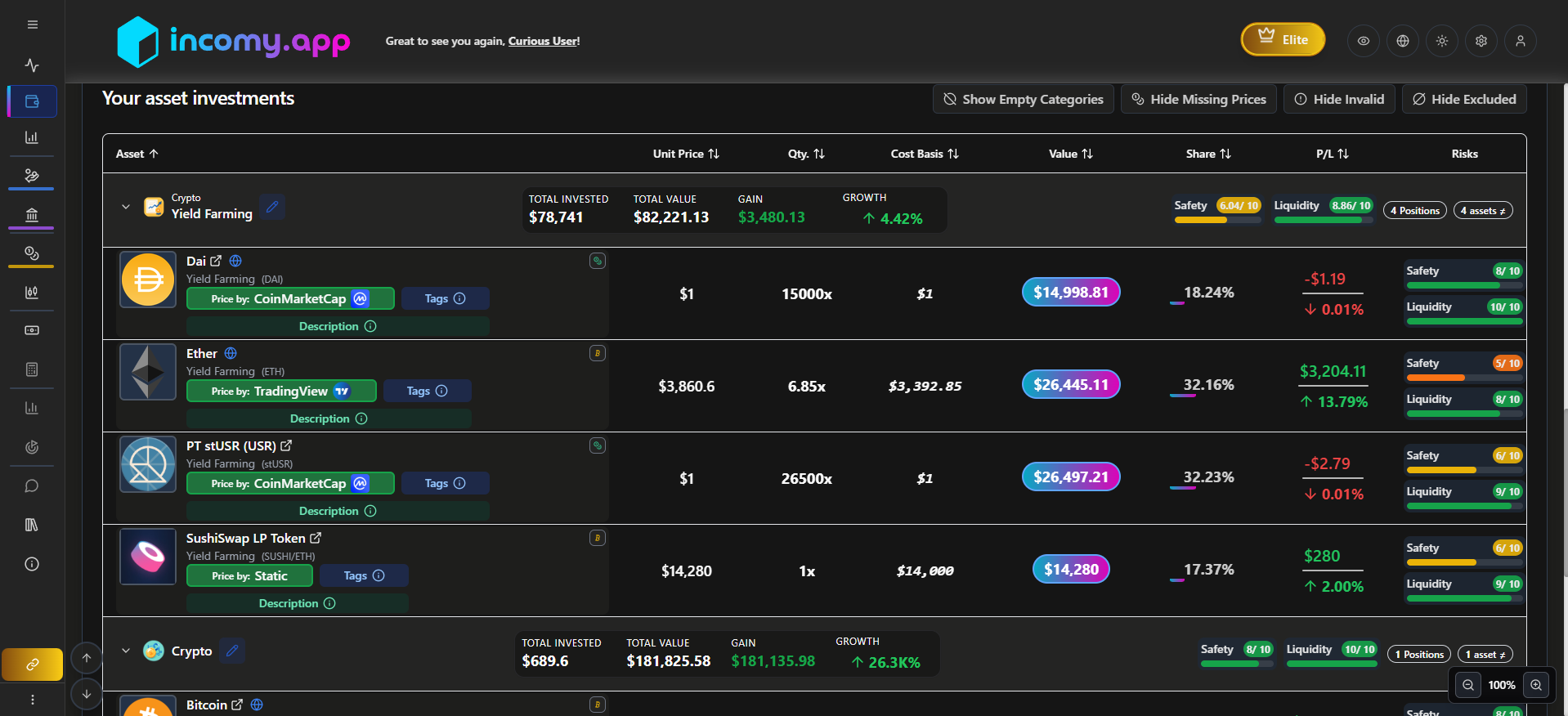Expand Description under Ether
Screen dimensions: 1568x716
click(x=329, y=418)
